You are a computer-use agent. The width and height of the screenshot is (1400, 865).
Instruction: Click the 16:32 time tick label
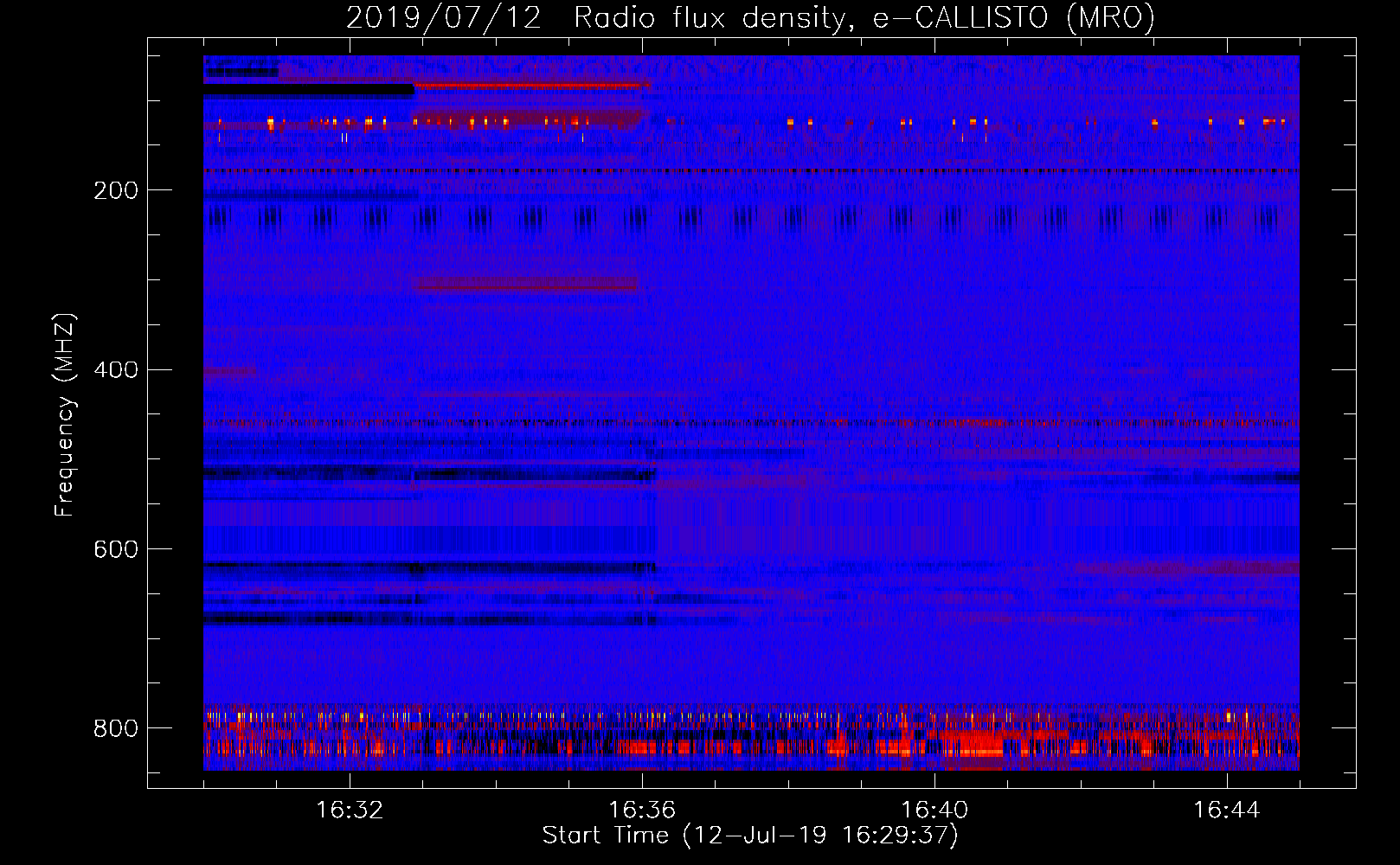350,811
